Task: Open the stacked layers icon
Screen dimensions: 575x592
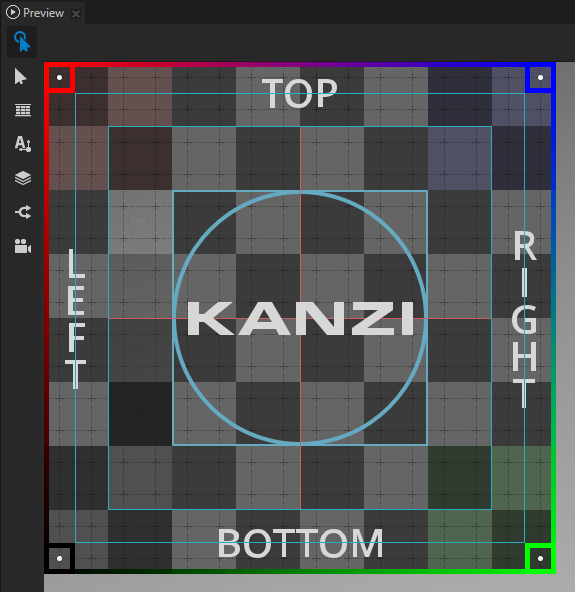Action: (23, 178)
